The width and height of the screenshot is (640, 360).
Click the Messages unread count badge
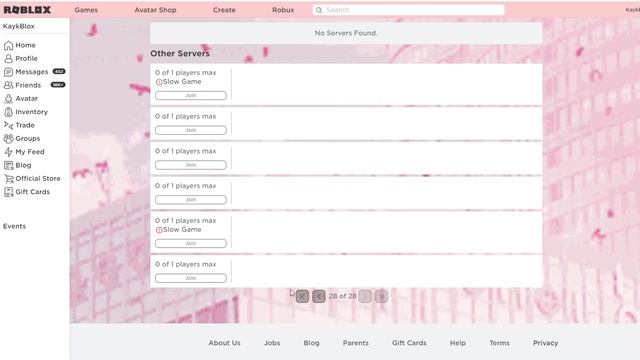click(x=59, y=71)
